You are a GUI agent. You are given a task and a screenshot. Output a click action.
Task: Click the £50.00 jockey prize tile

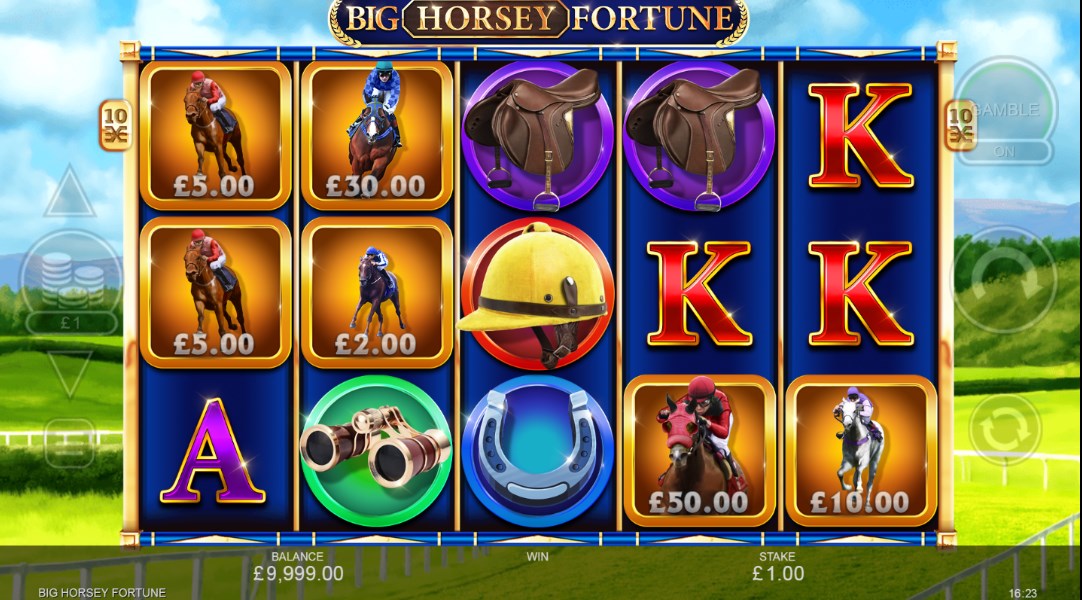tap(699, 451)
